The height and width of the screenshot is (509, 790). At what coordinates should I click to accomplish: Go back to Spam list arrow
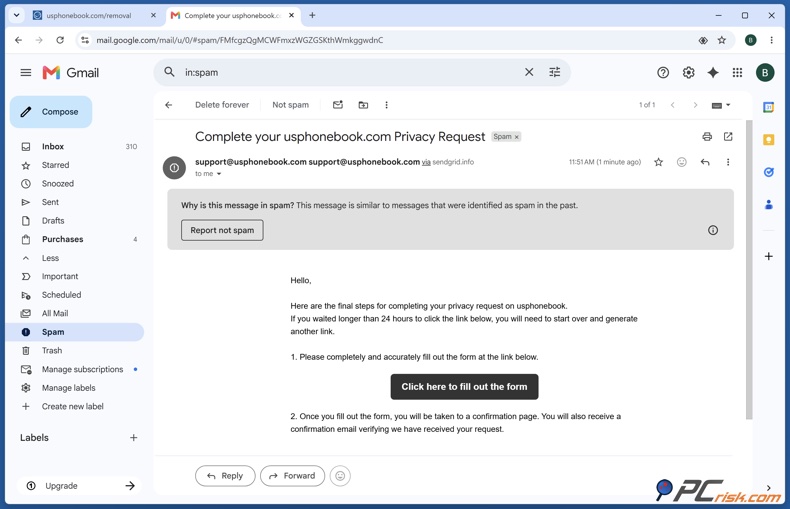pyautogui.click(x=169, y=105)
